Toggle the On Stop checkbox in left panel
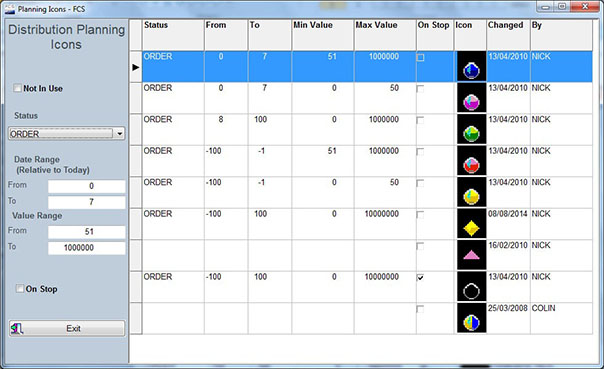The width and height of the screenshot is (604, 369). [x=20, y=288]
